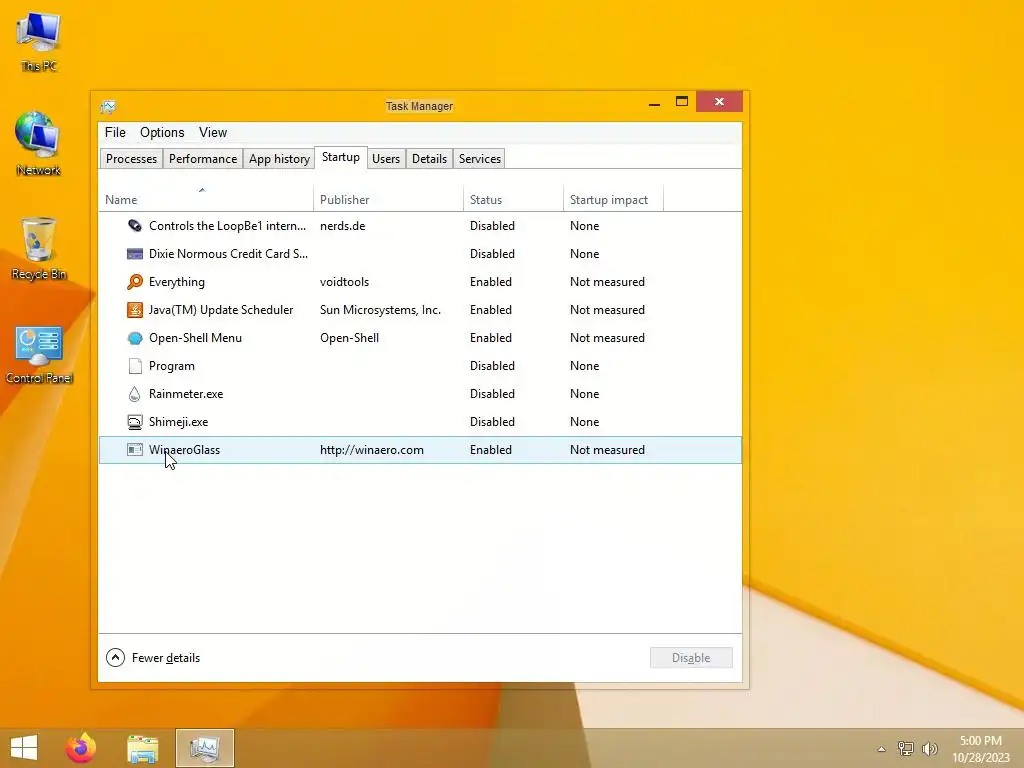Select the Everything row name text
This screenshot has height=768, width=1024.
click(x=176, y=282)
